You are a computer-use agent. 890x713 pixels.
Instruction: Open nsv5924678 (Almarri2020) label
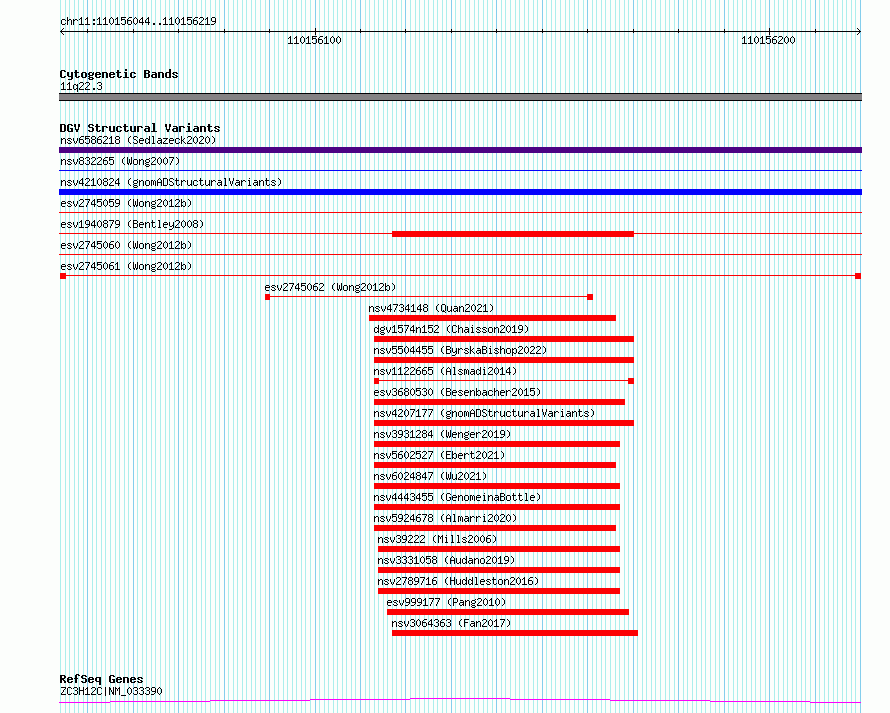pos(445,518)
